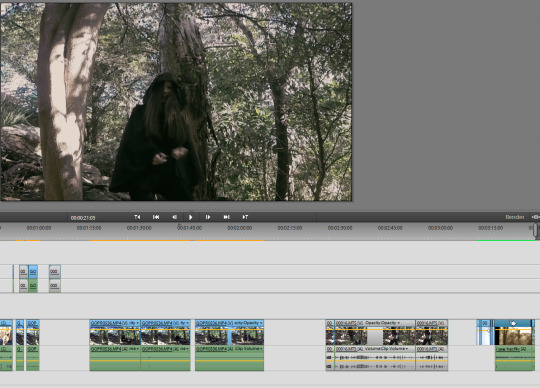The height and width of the screenshot is (388, 540).
Task: Open the 00016.MTS audio Clip Volume dropdown
Action: 406,349
